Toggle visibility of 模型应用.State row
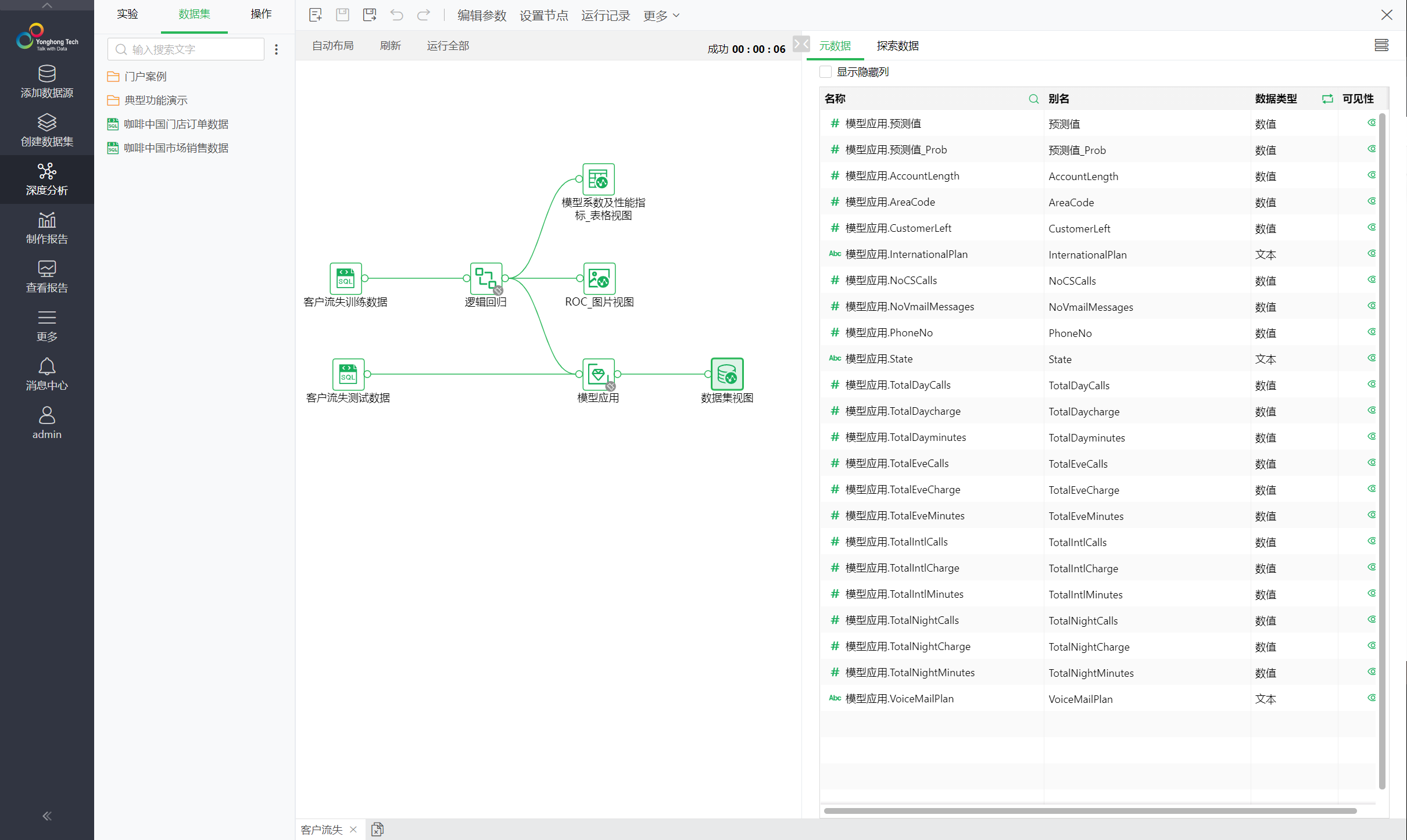 1372,358
